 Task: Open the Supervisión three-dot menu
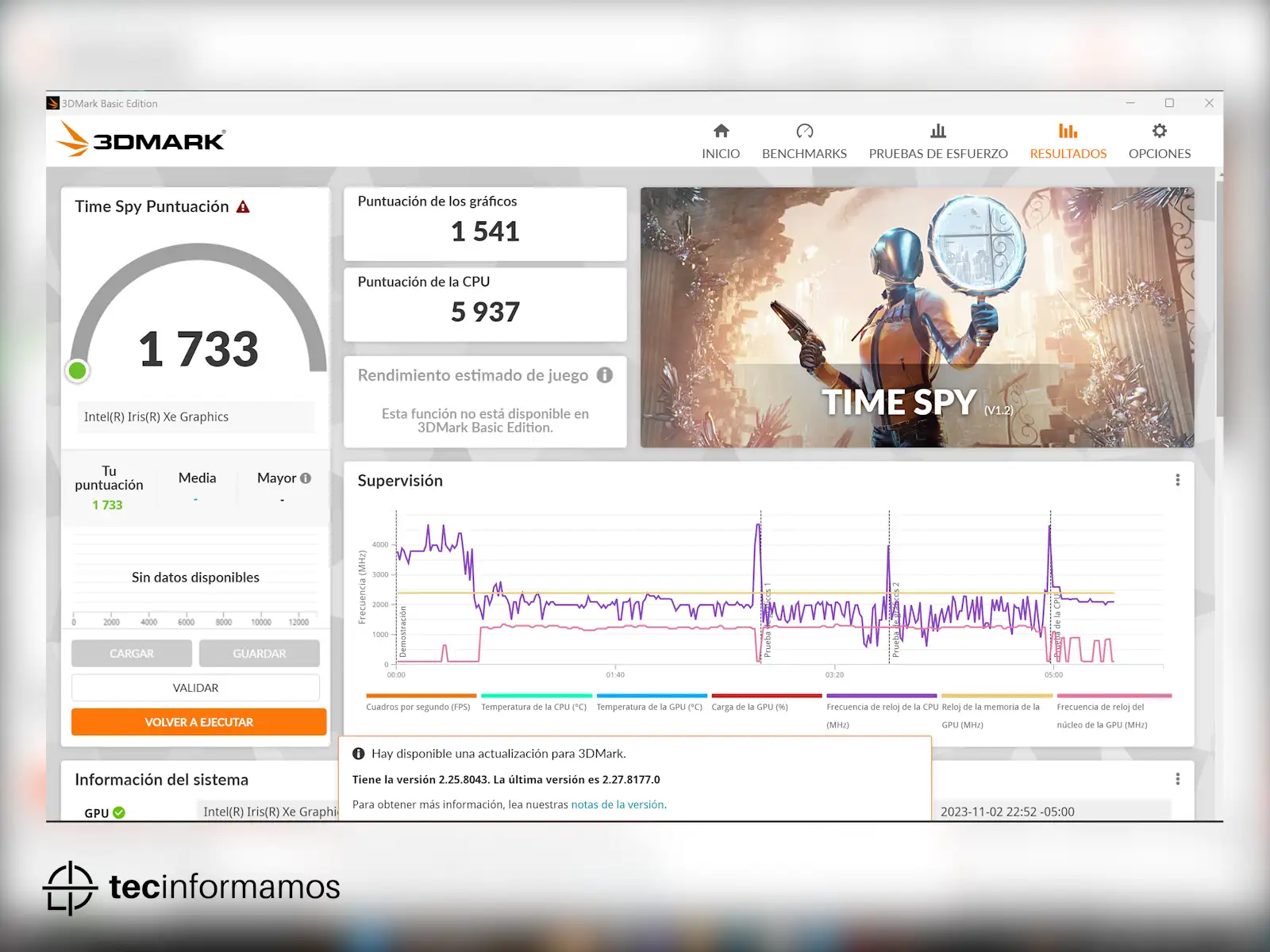pos(1177,480)
